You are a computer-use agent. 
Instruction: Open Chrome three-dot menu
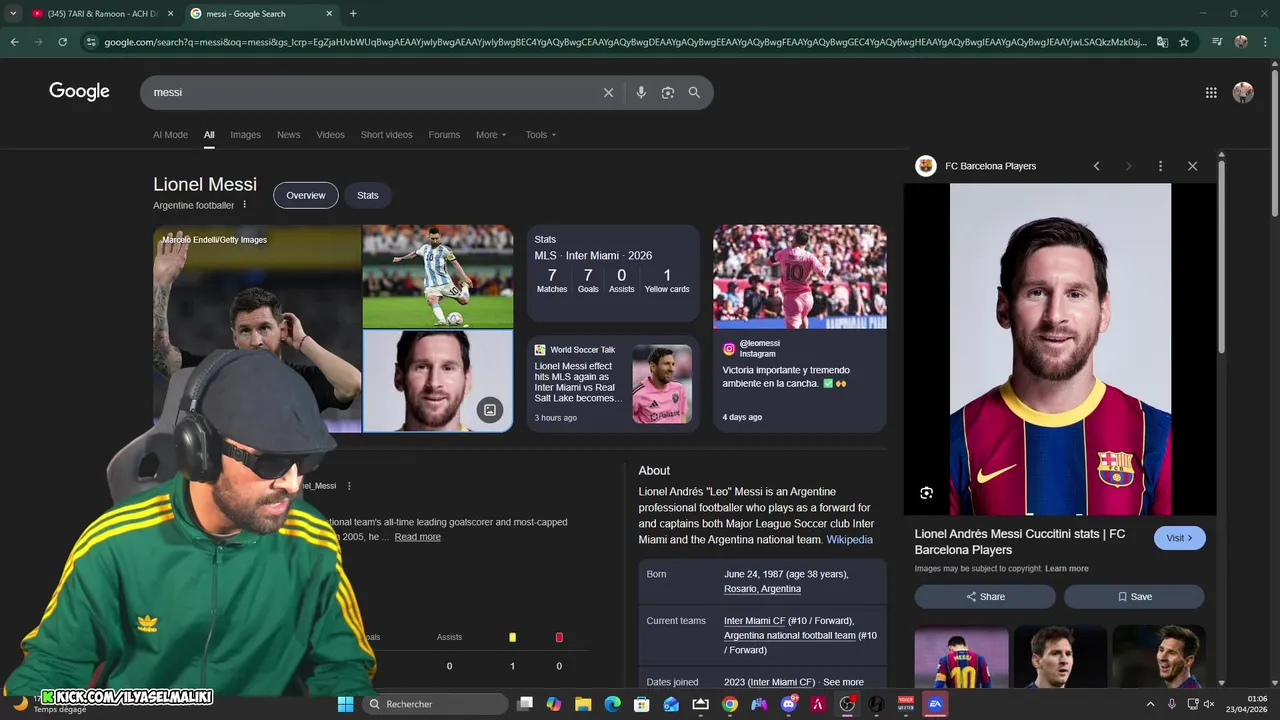point(1265,42)
